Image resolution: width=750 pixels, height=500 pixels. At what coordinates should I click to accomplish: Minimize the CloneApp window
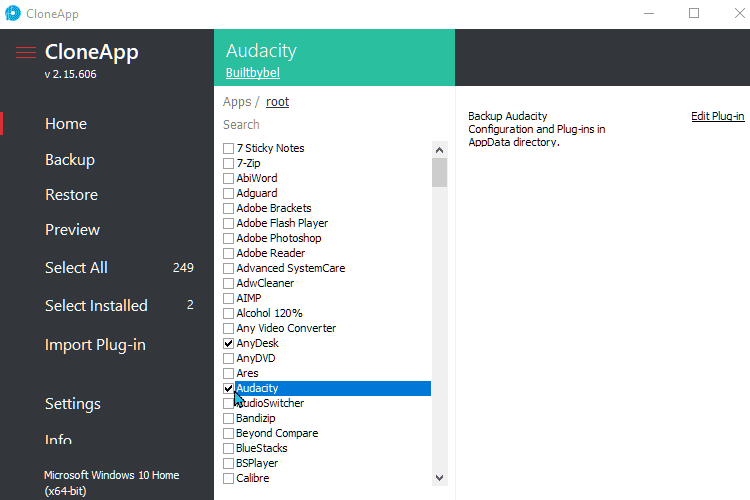649,13
